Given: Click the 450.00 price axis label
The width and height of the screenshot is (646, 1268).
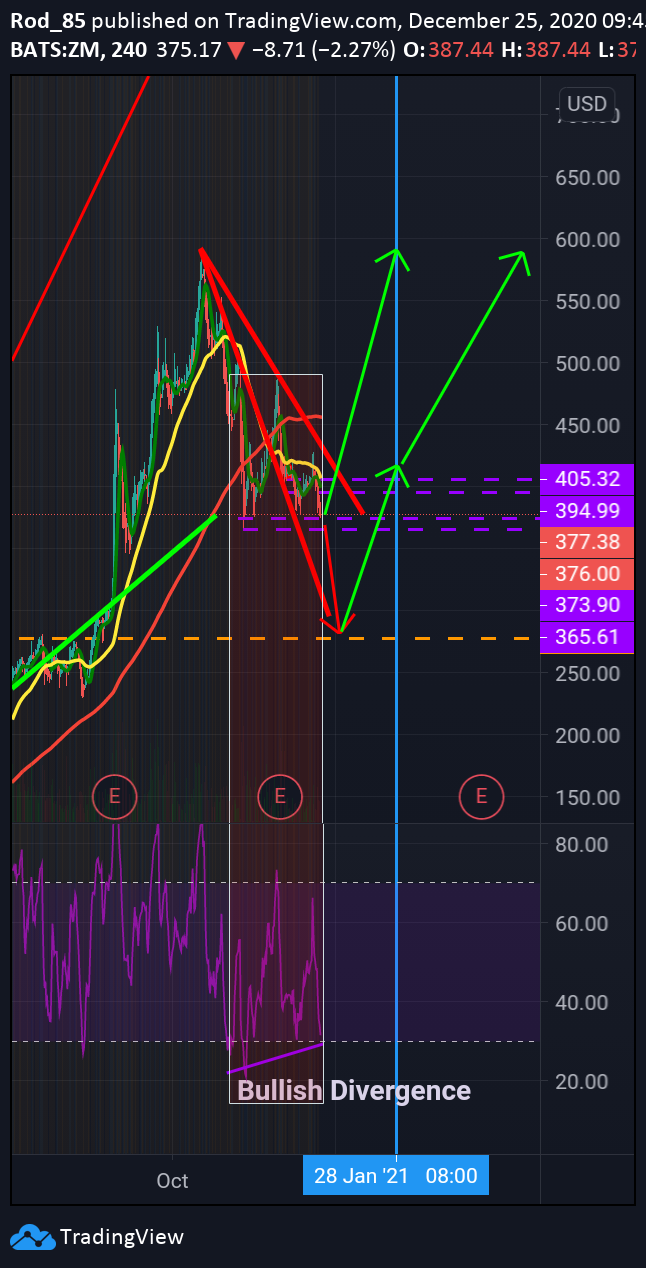Looking at the screenshot, I should click(x=587, y=426).
